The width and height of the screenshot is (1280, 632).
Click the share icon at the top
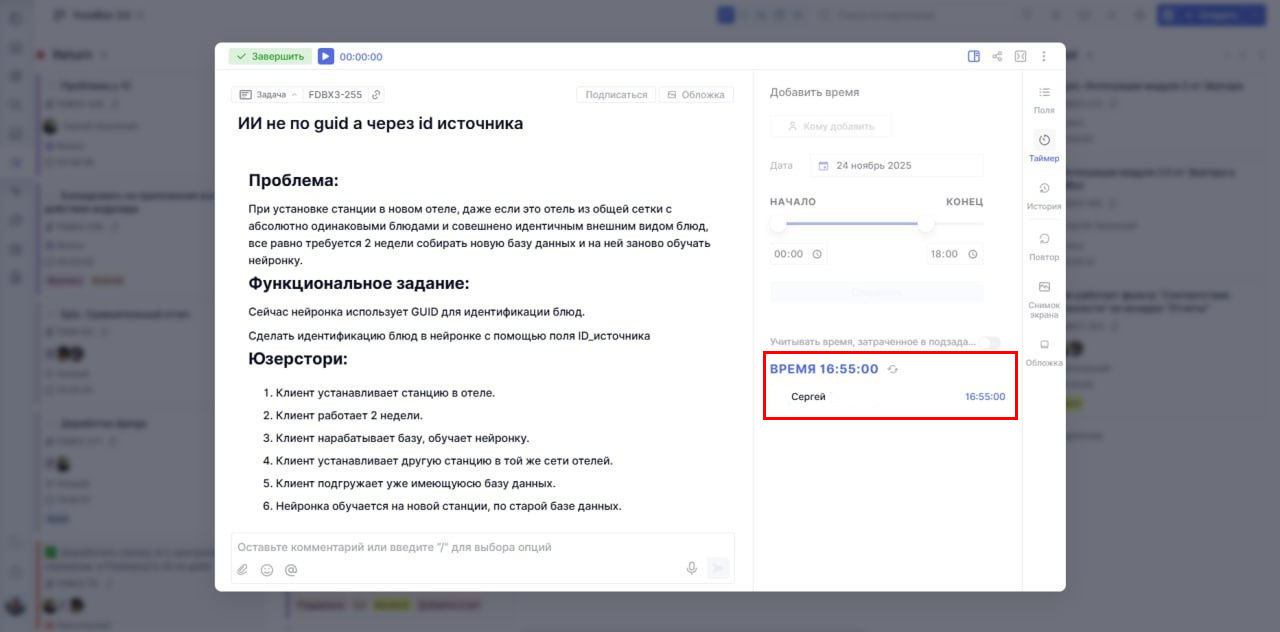pyautogui.click(x=996, y=57)
